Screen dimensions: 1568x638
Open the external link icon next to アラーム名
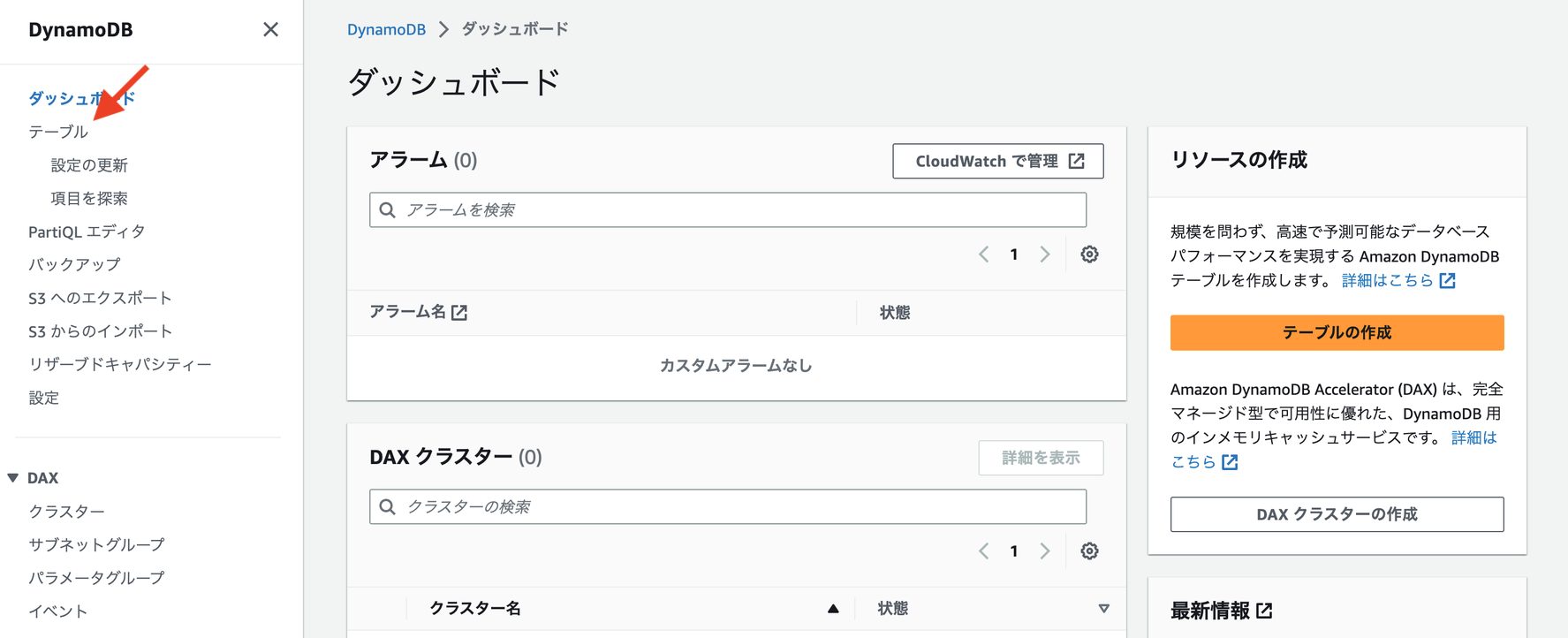coord(460,312)
